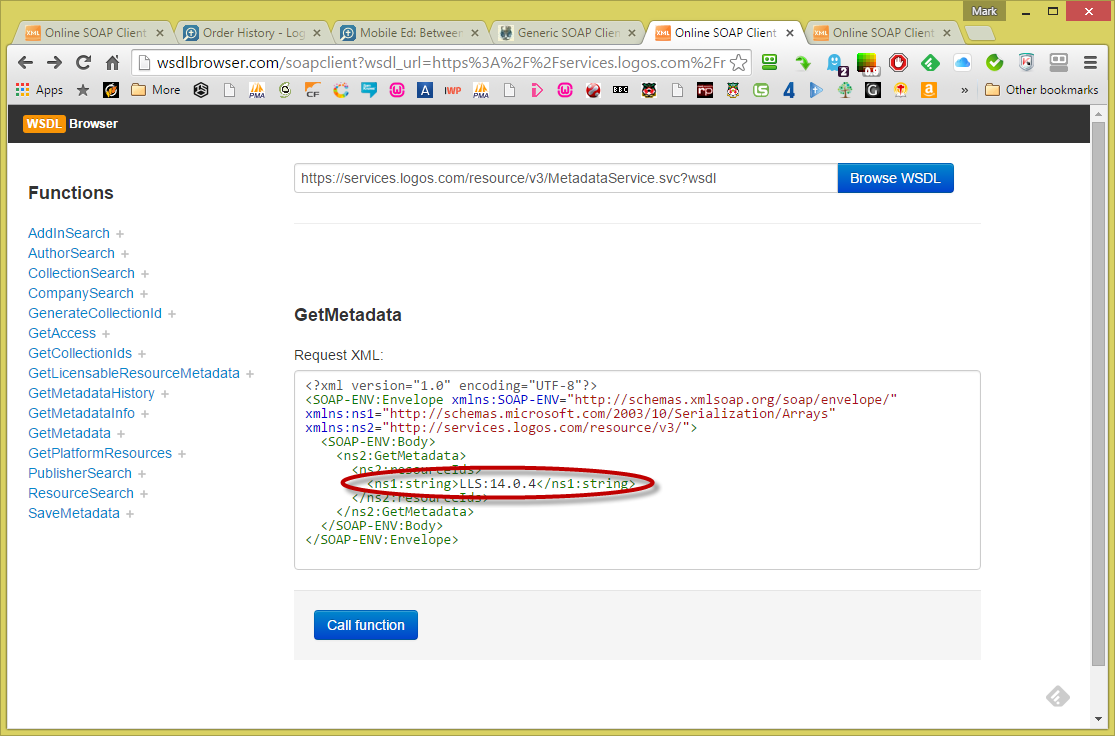Open the BBC bookmark
This screenshot has height=736, width=1115.
(x=620, y=90)
